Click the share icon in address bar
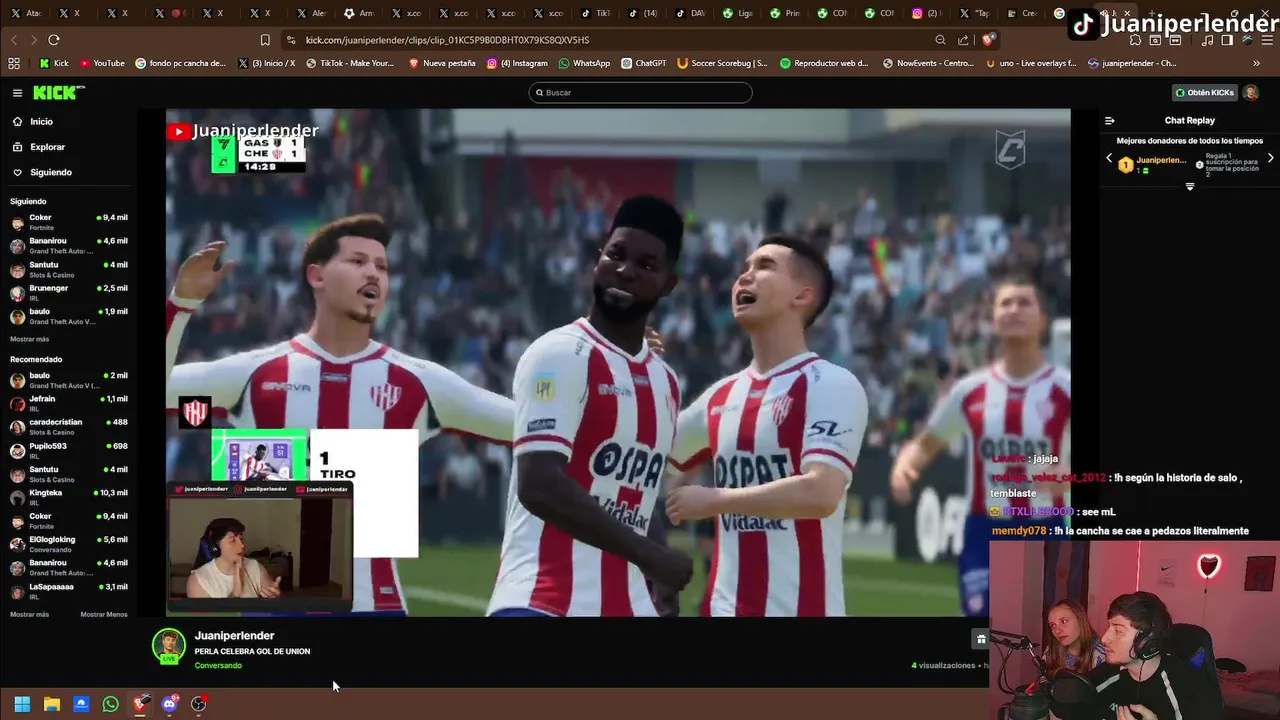The height and width of the screenshot is (720, 1280). (x=963, y=40)
